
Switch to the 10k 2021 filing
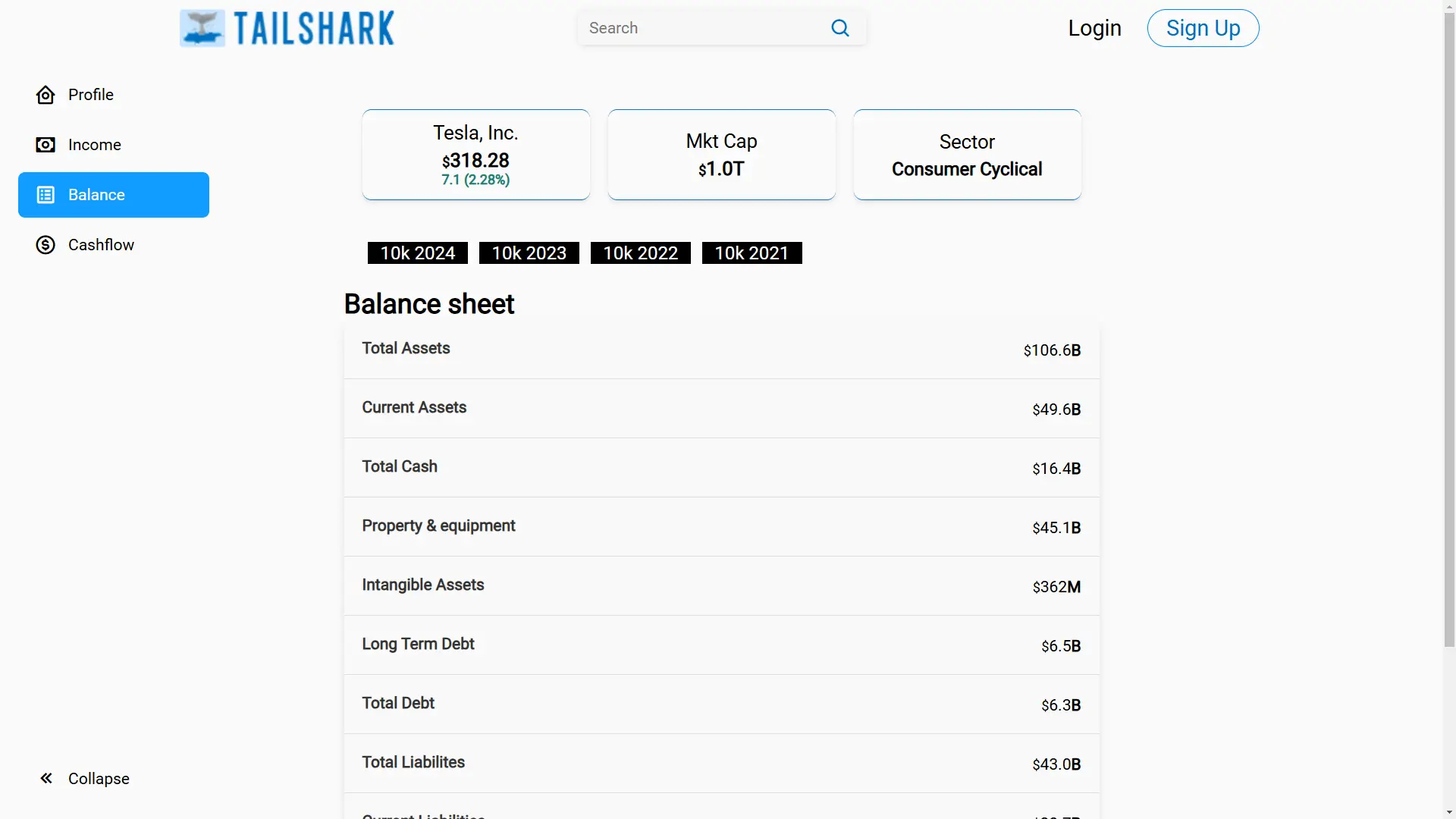point(752,253)
